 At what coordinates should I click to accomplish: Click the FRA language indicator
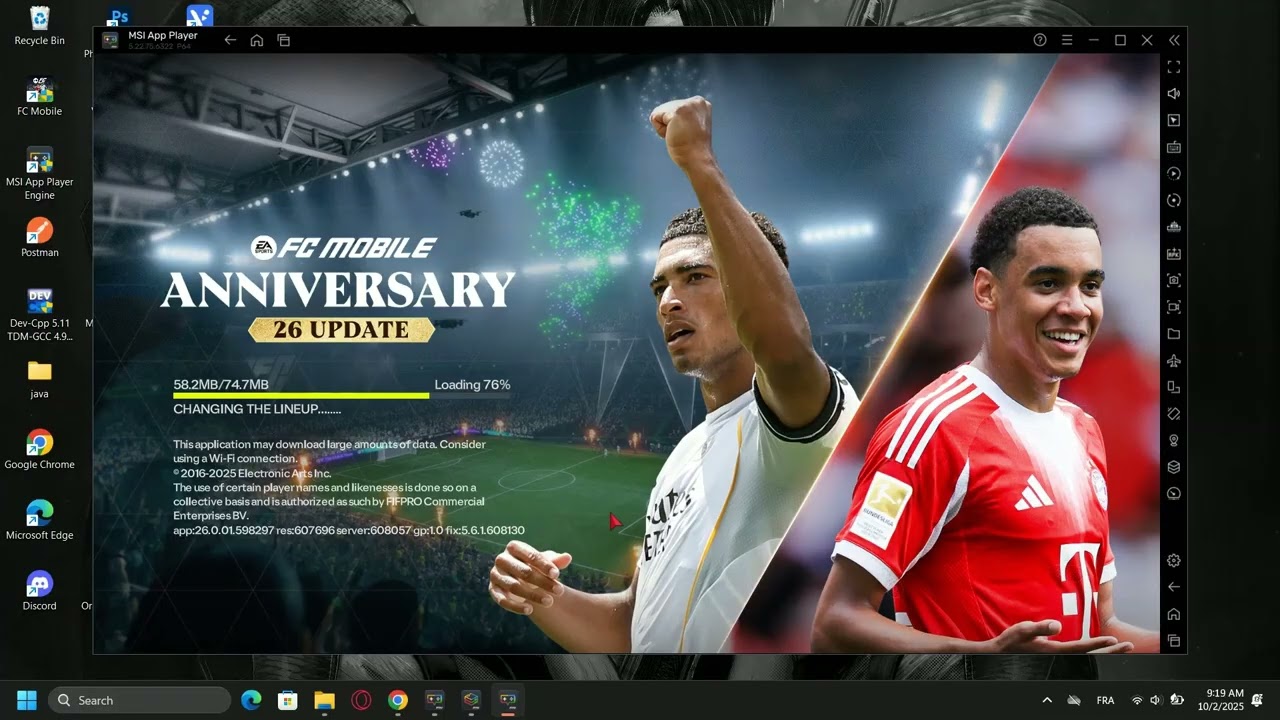coord(1106,700)
